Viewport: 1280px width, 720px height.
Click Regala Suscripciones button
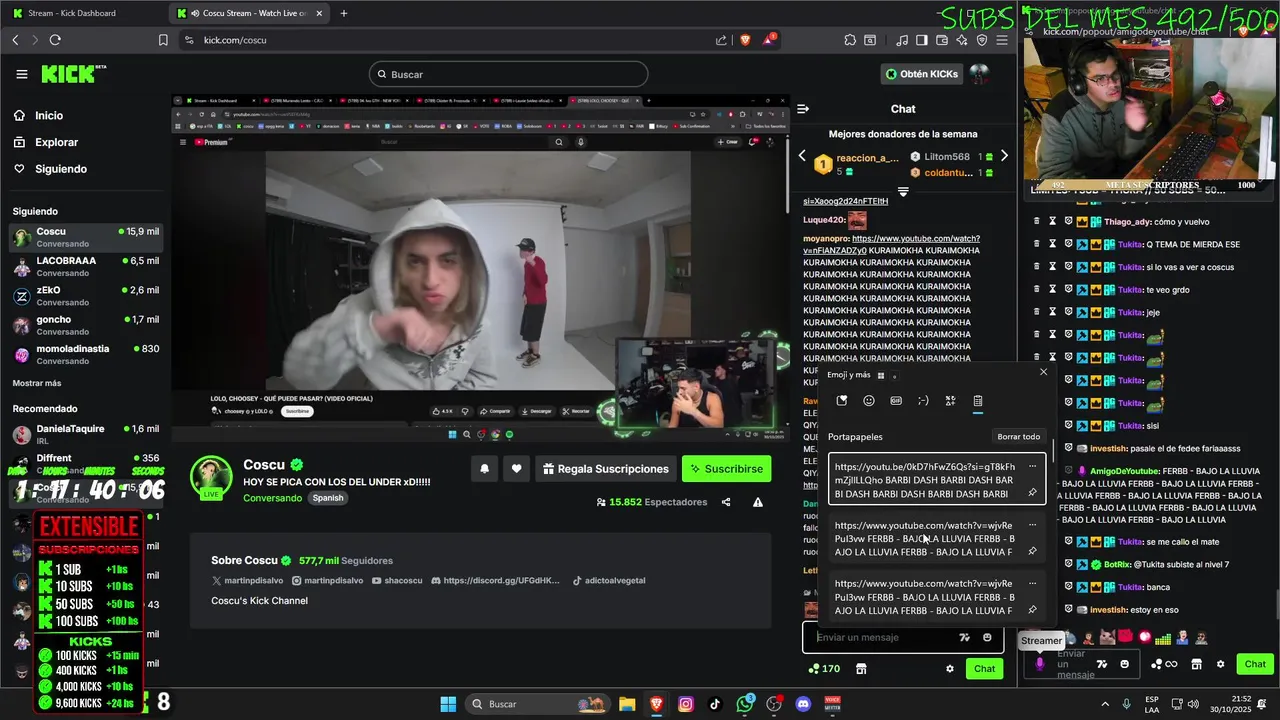pyautogui.click(x=606, y=469)
